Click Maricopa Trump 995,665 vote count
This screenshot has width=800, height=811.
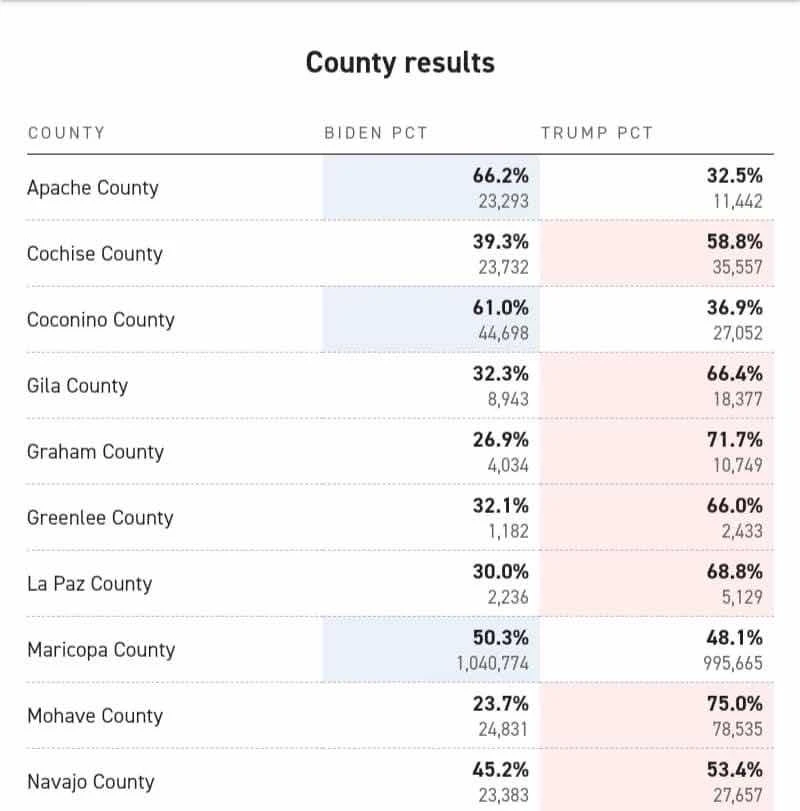(733, 663)
